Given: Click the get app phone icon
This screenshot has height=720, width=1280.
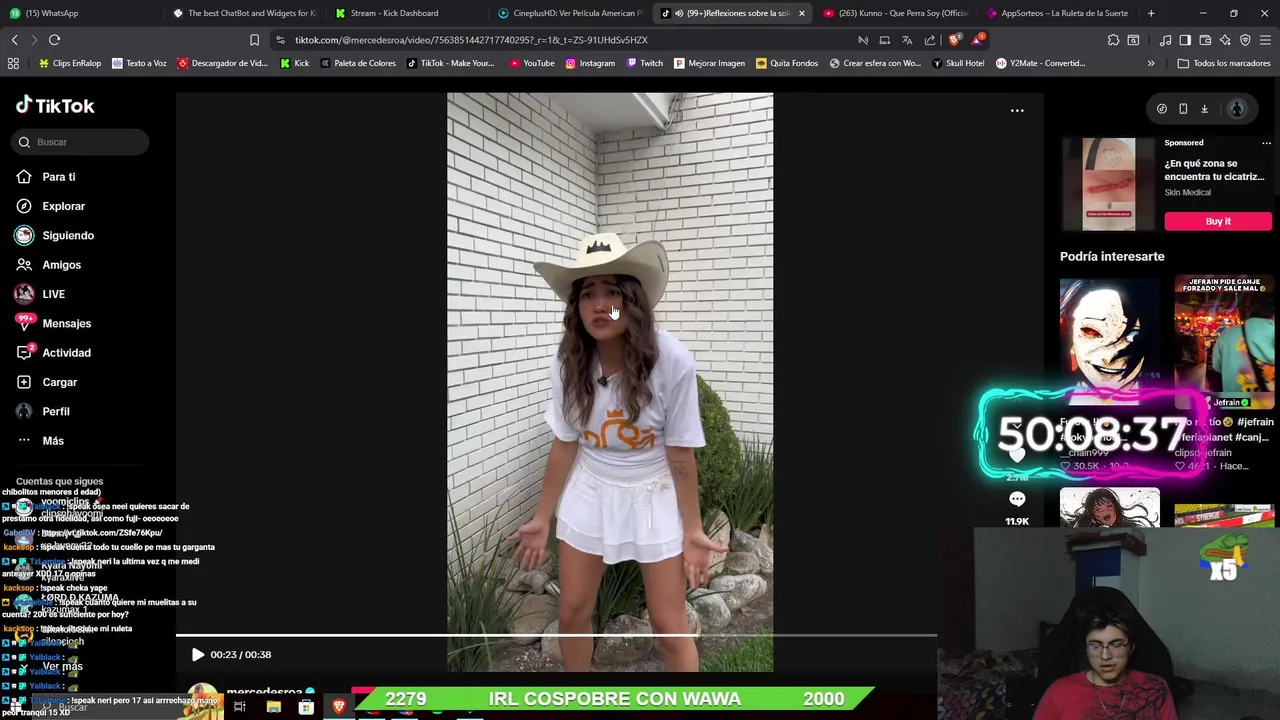Looking at the screenshot, I should pos(1183,109).
